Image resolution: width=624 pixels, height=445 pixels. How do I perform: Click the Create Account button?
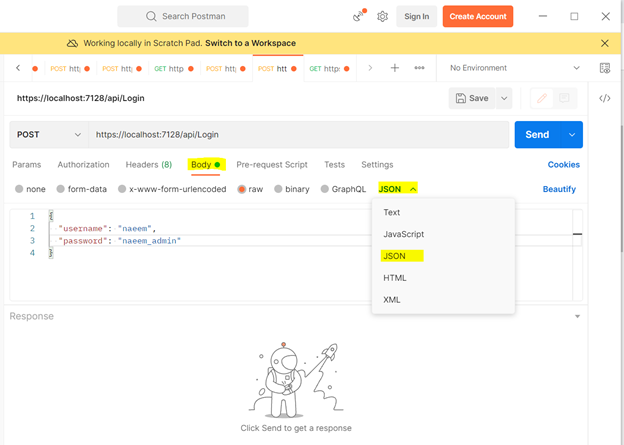478,16
